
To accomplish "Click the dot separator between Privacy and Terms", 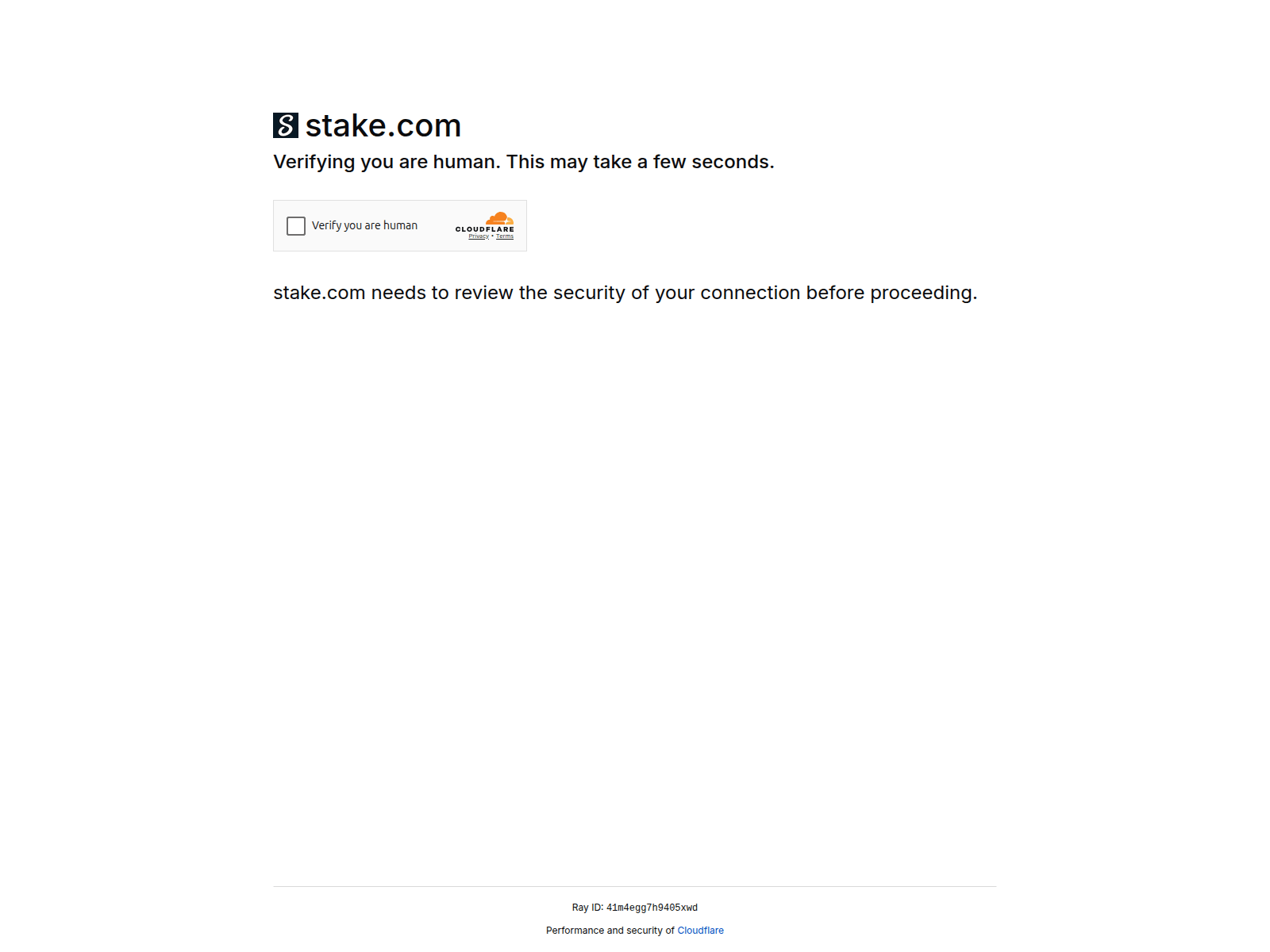I will [493, 236].
